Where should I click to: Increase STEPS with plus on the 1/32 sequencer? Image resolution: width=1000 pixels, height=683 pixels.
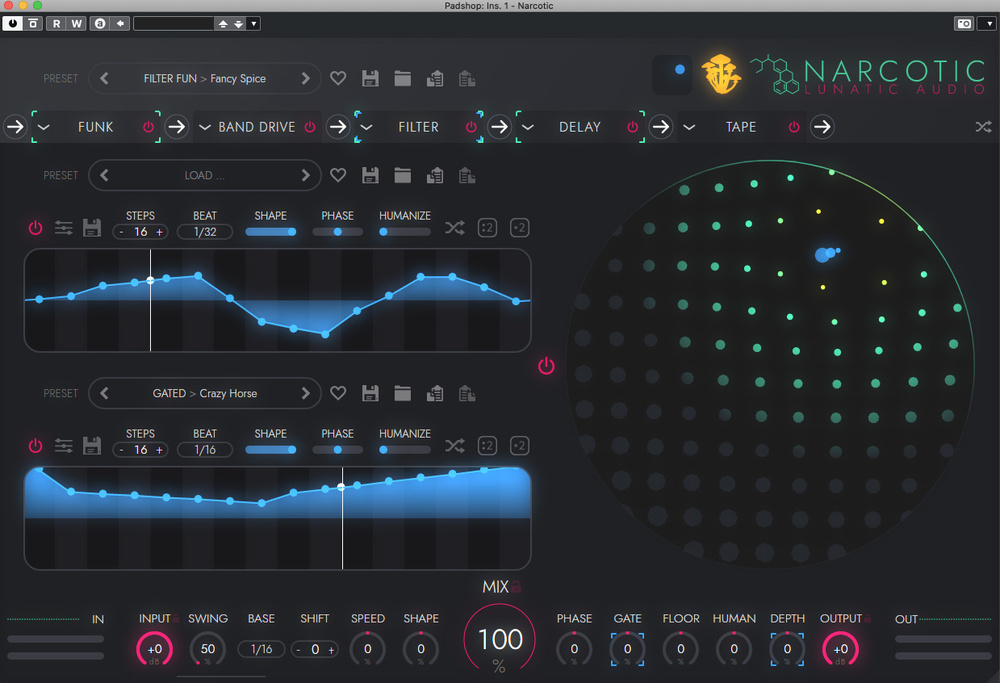tap(159, 232)
